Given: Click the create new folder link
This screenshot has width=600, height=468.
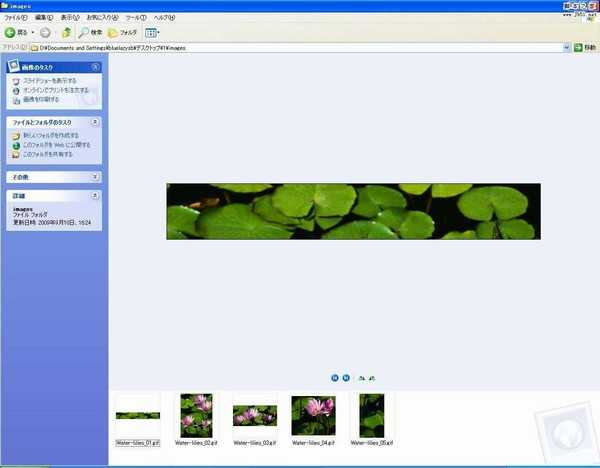Looking at the screenshot, I should coord(50,135).
